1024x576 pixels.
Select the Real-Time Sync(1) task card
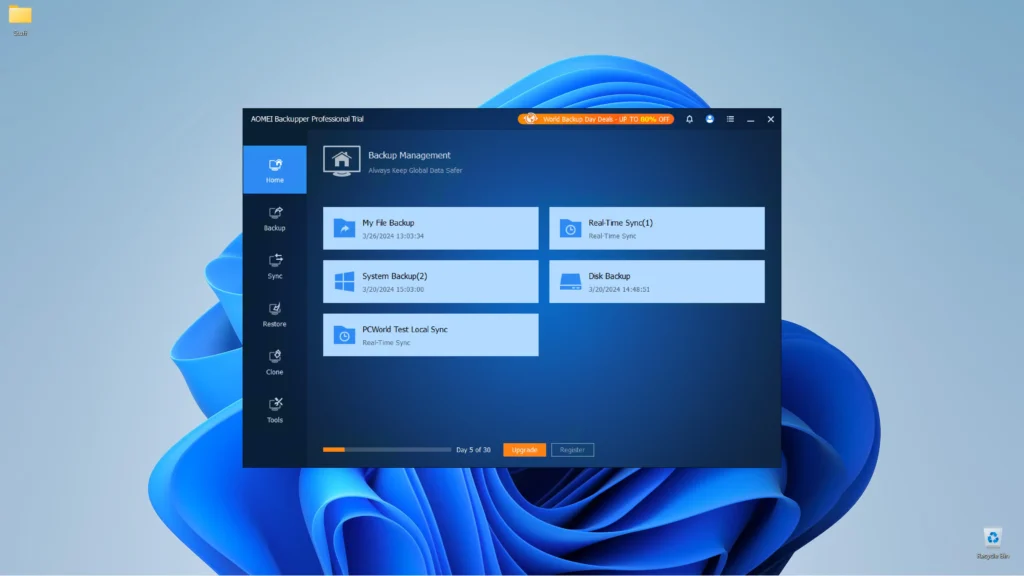point(656,228)
